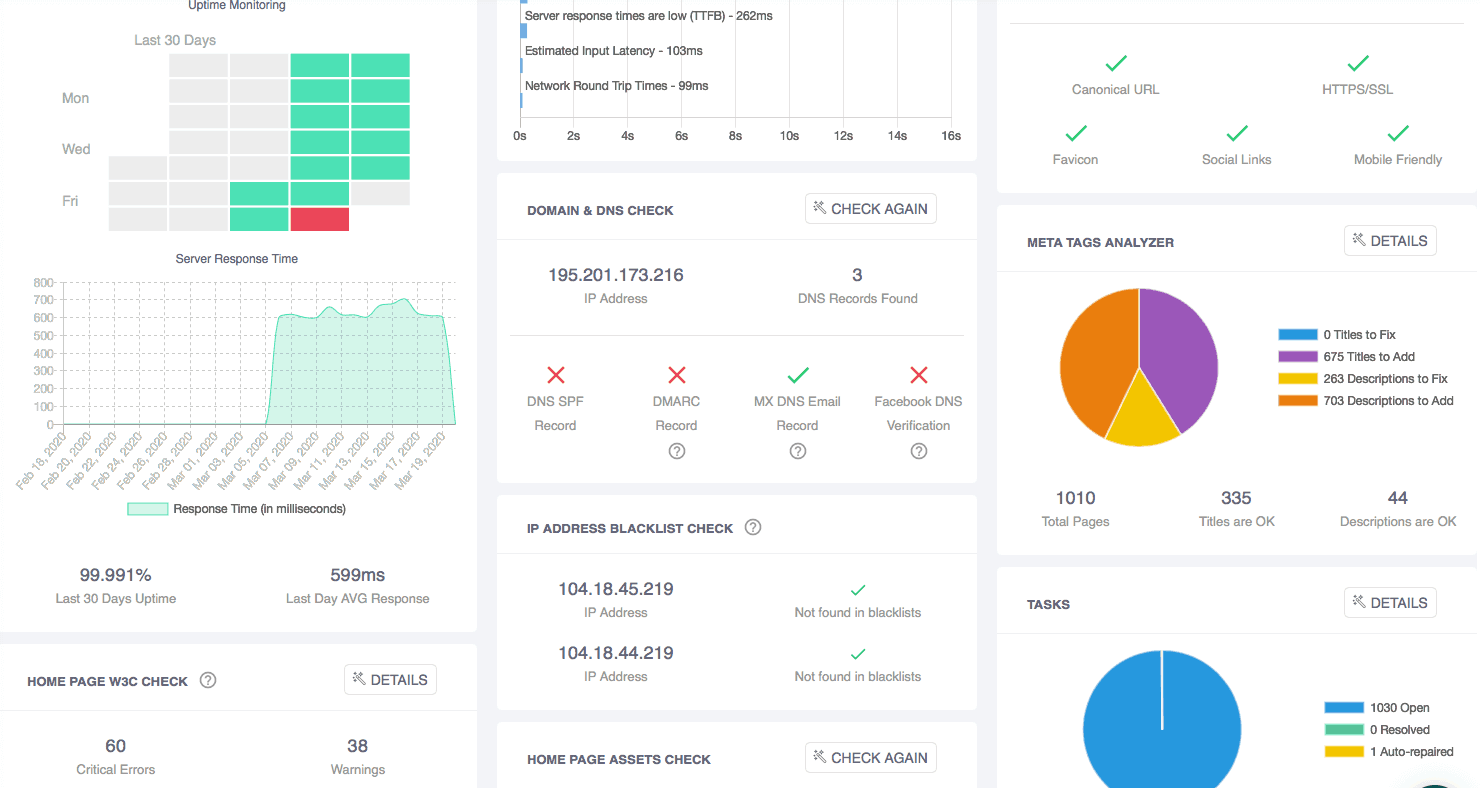Image resolution: width=1480 pixels, height=788 pixels.
Task: Click the 'Last 30 Days' heatmap label
Action: click(175, 40)
